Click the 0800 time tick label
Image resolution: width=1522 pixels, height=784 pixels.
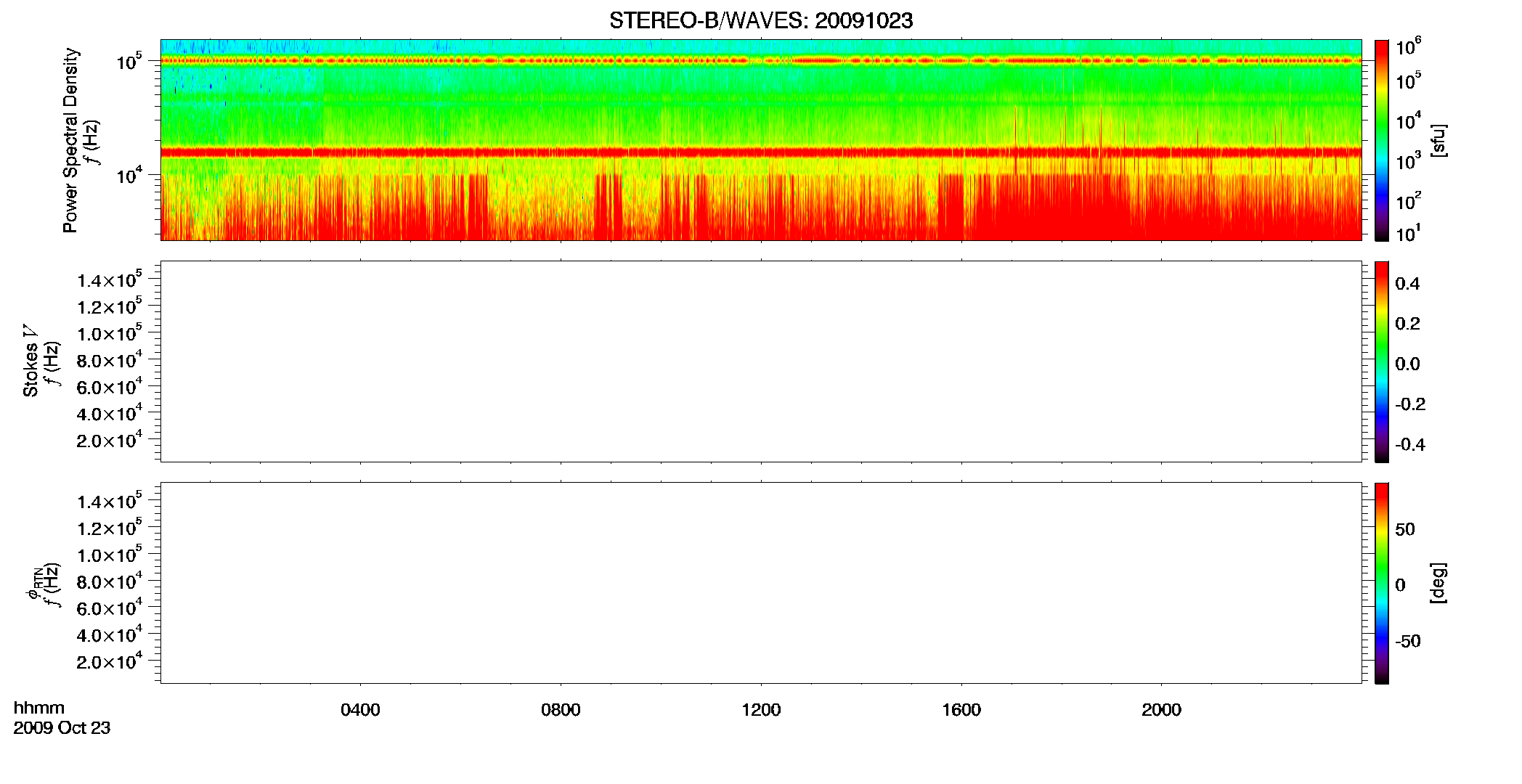tap(561, 710)
